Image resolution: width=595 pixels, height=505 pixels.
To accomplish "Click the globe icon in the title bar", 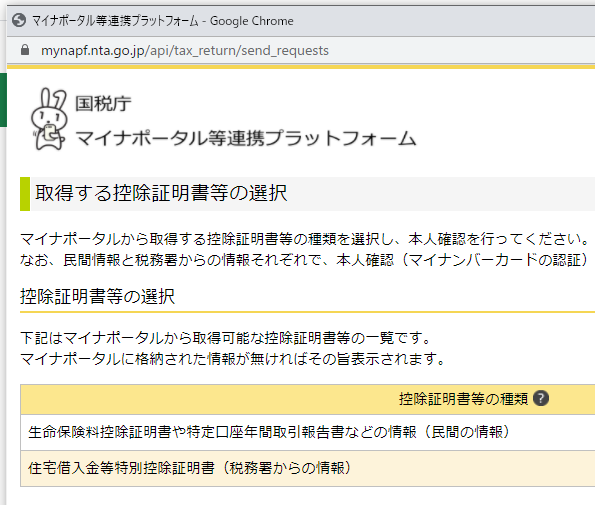I will (19, 20).
